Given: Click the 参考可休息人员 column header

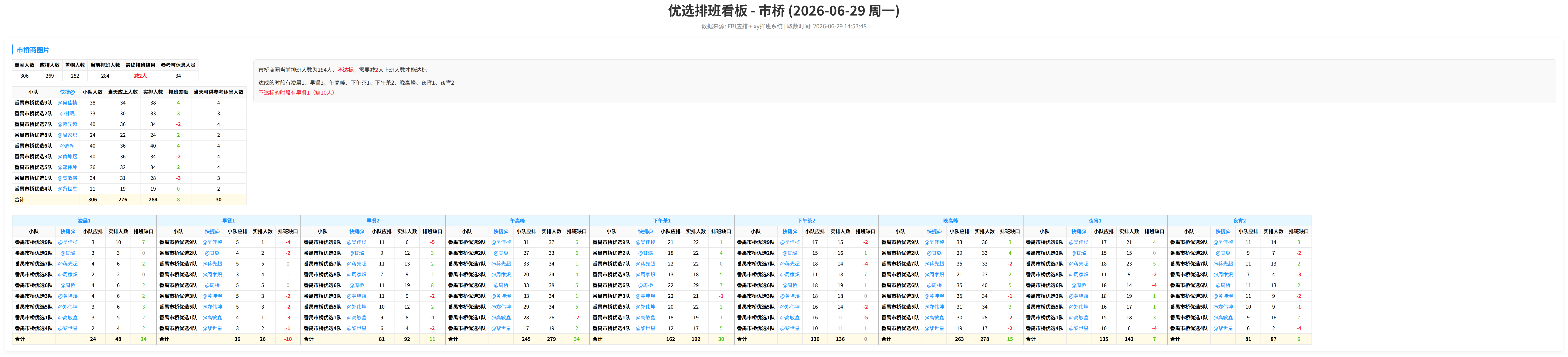Looking at the screenshot, I should tap(178, 65).
